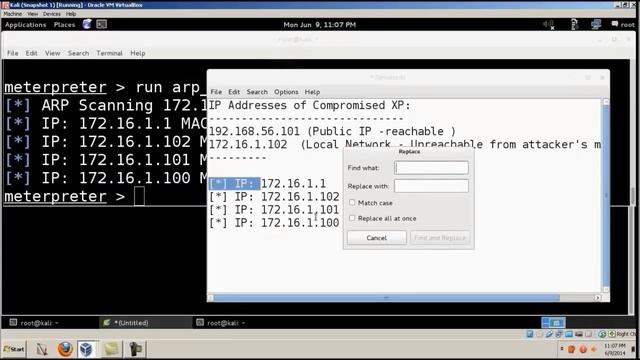640x360 pixels.
Task: Click the Firefox icon in Windows taskbar
Action: click(x=65, y=349)
